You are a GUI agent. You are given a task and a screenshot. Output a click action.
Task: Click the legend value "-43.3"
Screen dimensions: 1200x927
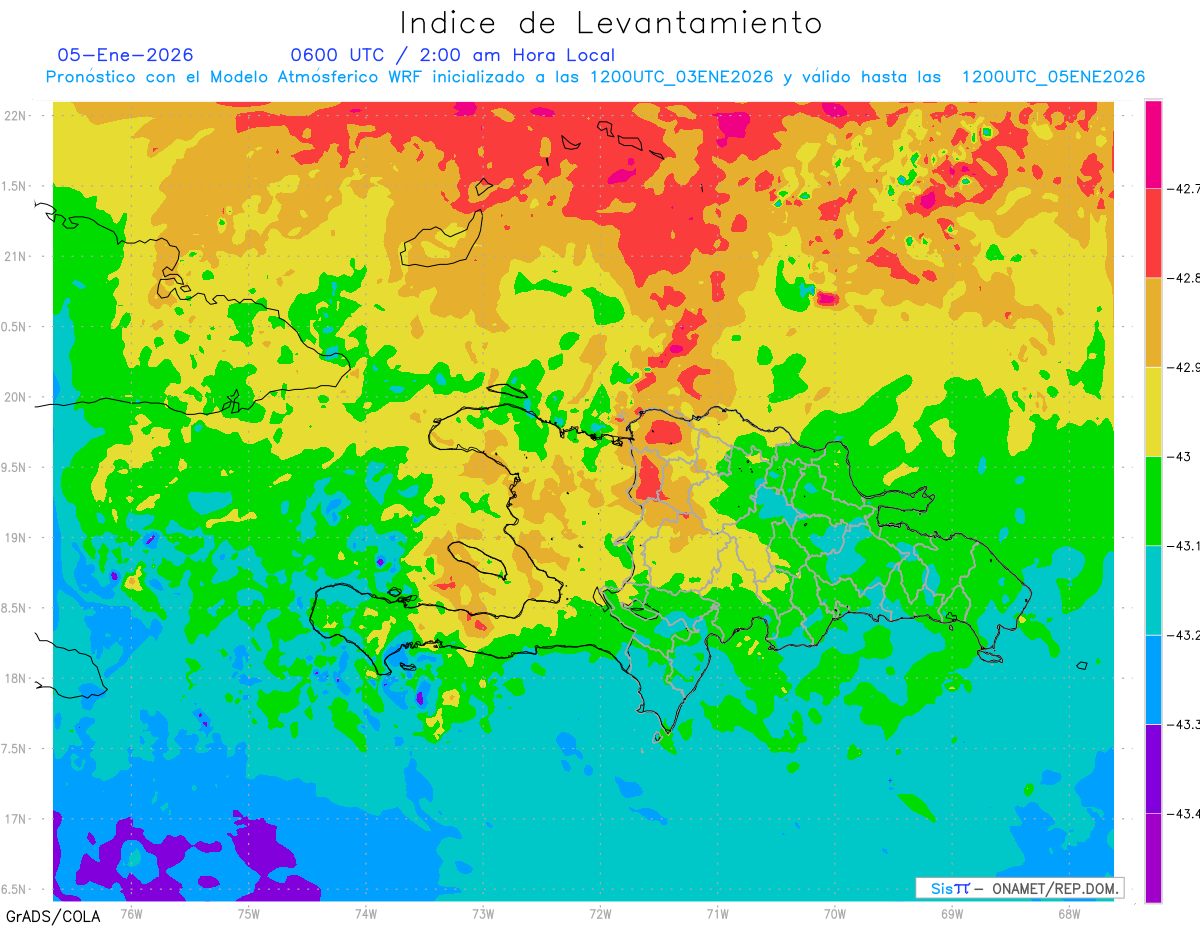[x=1185, y=724]
